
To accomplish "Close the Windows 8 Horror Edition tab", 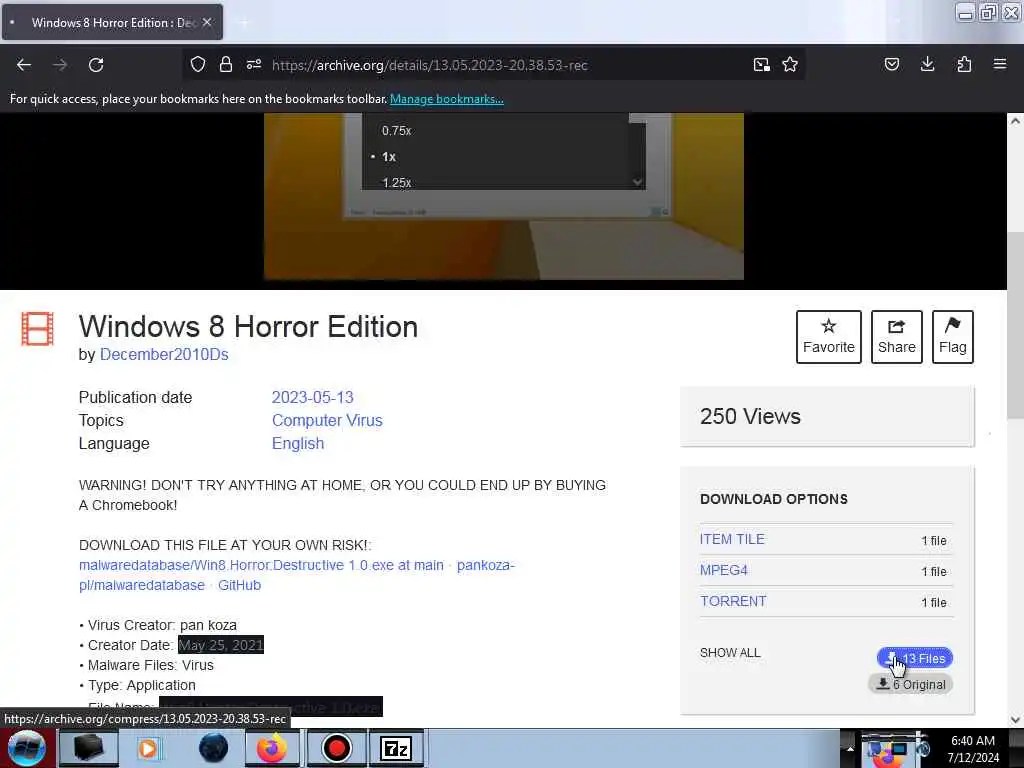I will coord(207,22).
